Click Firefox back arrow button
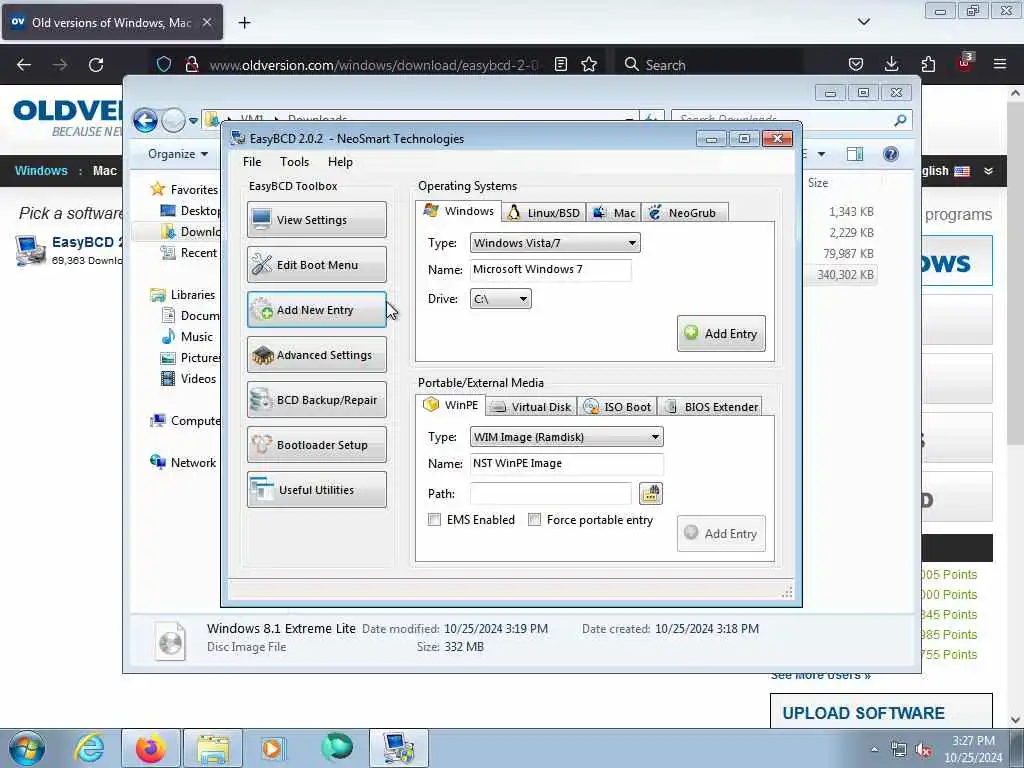Image resolution: width=1024 pixels, height=768 pixels. pyautogui.click(x=24, y=65)
